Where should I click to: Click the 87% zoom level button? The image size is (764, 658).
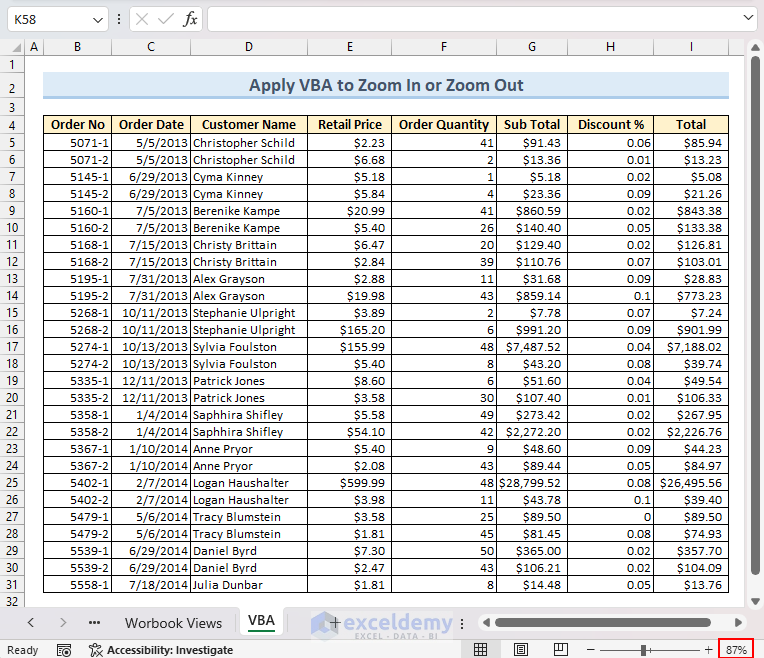tap(737, 650)
